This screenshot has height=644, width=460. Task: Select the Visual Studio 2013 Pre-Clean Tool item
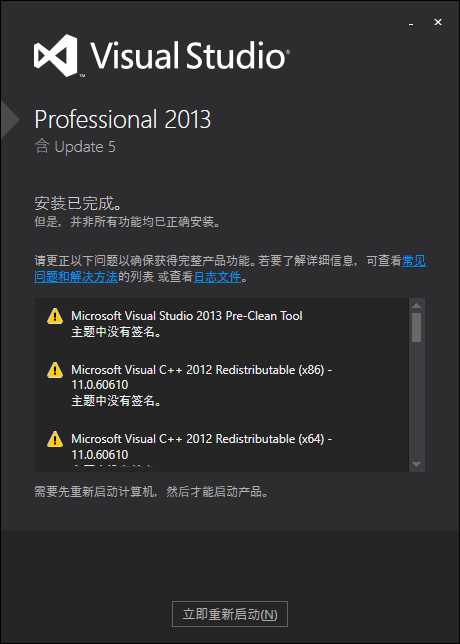pos(187,323)
